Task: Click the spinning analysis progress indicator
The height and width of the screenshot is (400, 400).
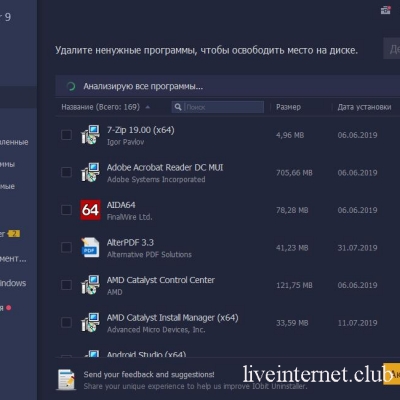Action: [71, 87]
